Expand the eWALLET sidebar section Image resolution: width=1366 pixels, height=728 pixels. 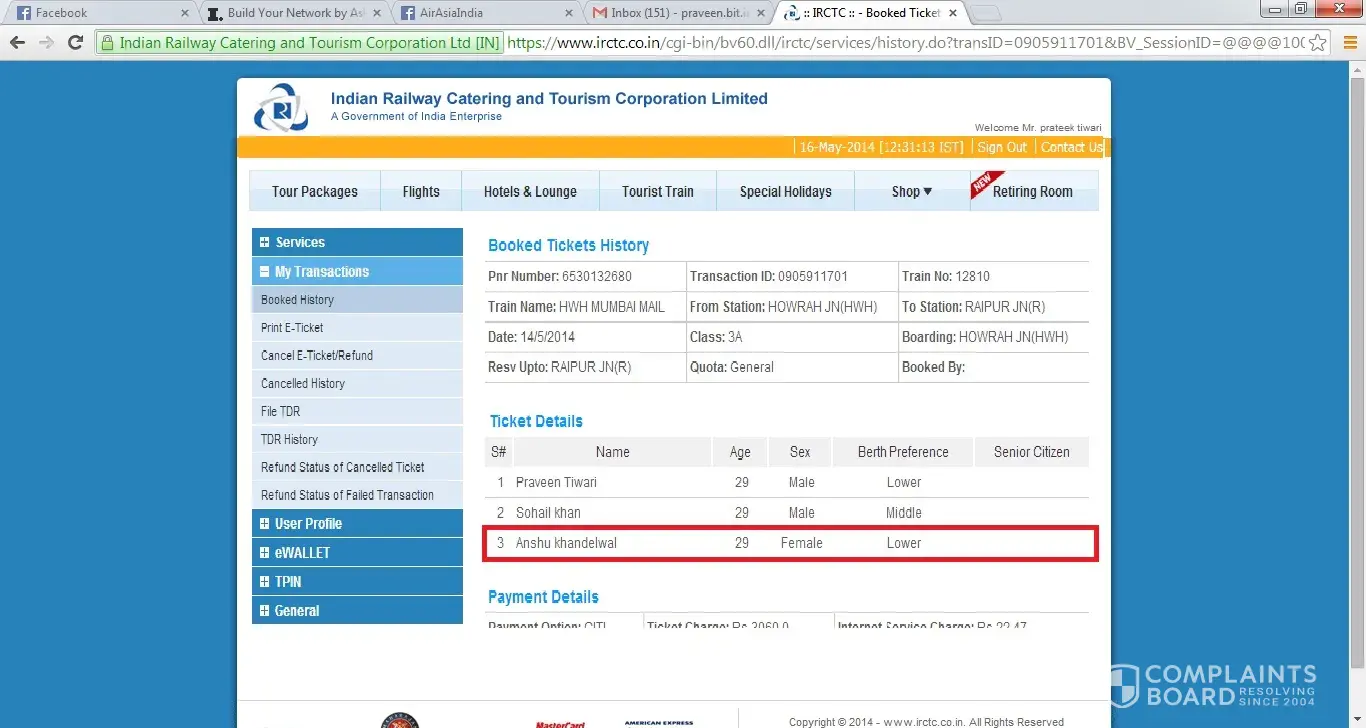pyautogui.click(x=357, y=552)
